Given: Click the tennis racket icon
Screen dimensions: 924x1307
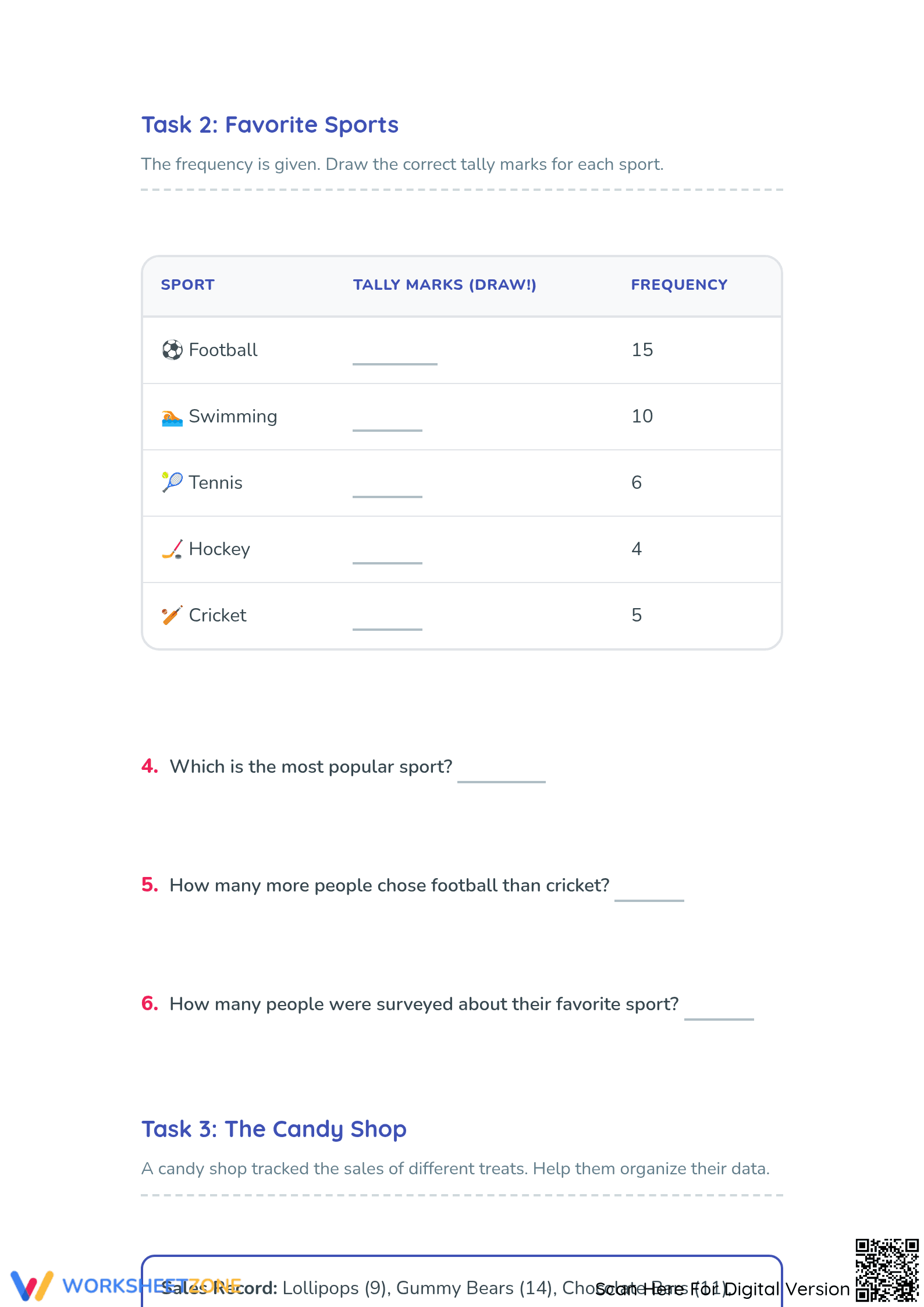Looking at the screenshot, I should [x=172, y=482].
